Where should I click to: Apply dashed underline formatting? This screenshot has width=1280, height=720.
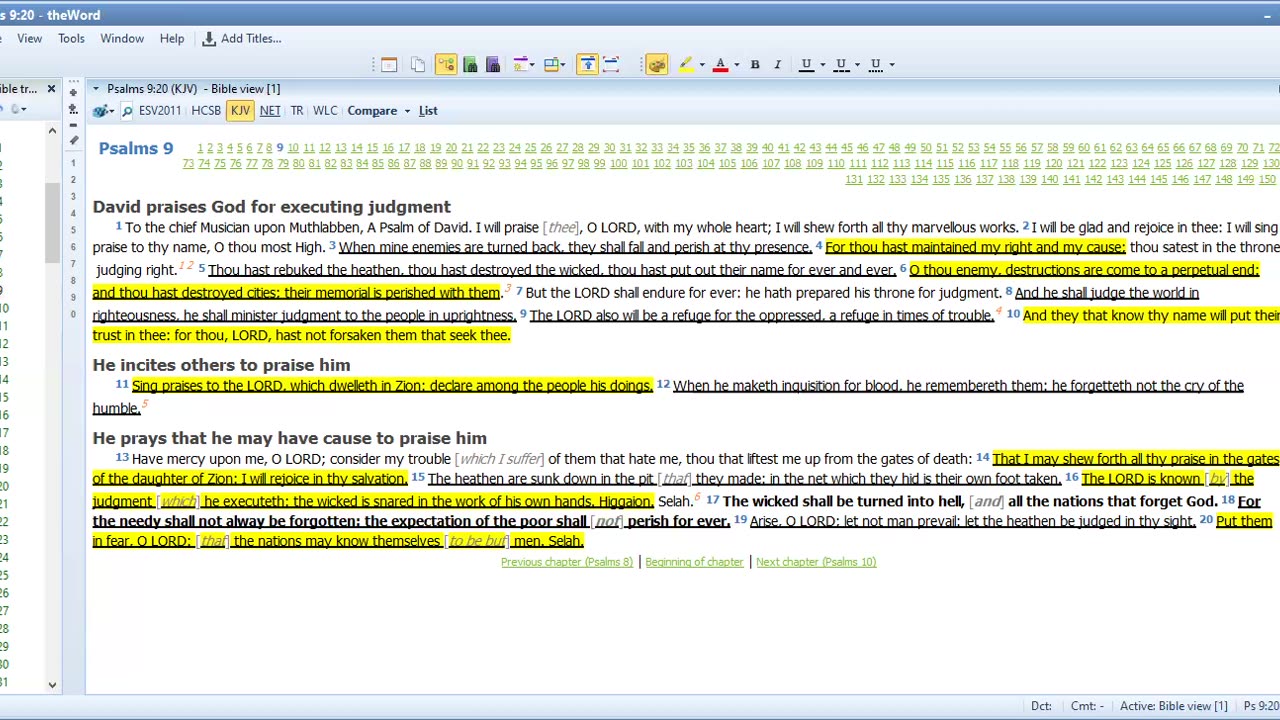(841, 64)
